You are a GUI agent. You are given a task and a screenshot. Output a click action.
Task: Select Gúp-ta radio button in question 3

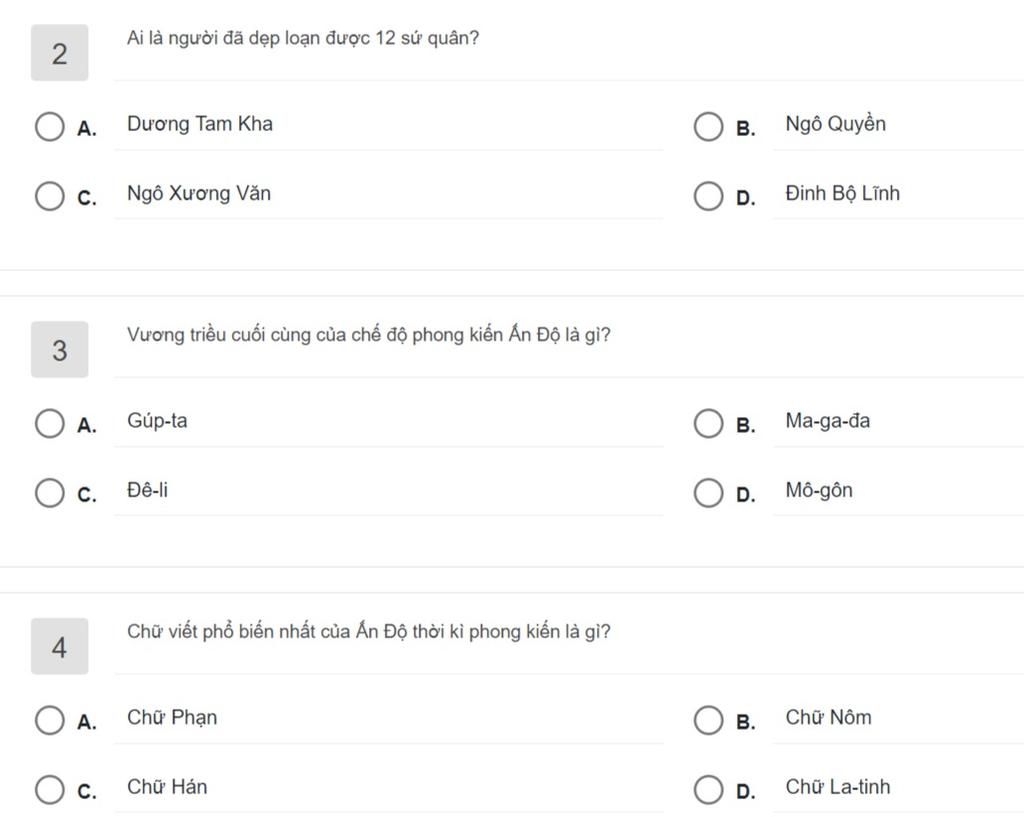50,423
